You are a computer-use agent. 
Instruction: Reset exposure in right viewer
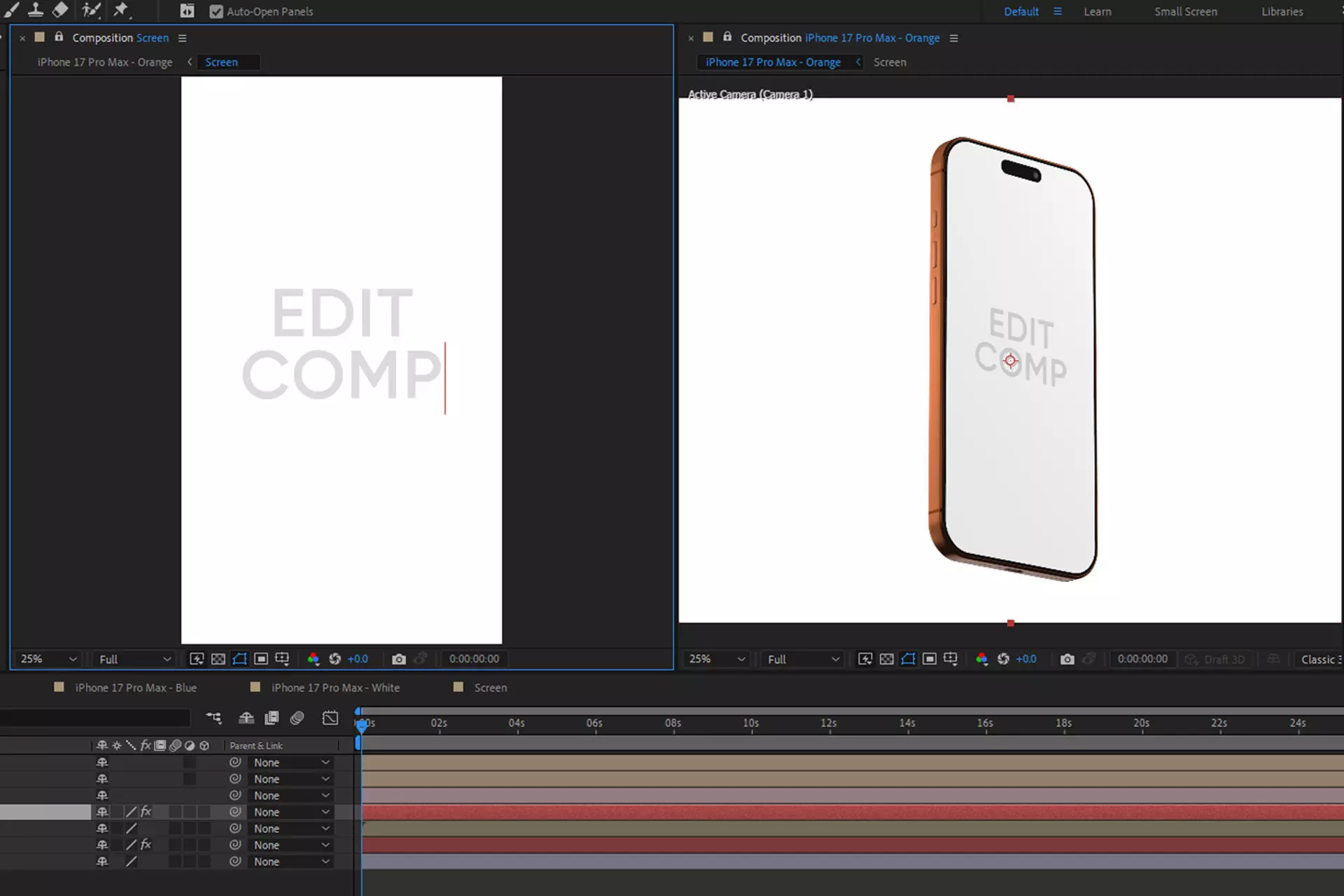click(x=1003, y=659)
